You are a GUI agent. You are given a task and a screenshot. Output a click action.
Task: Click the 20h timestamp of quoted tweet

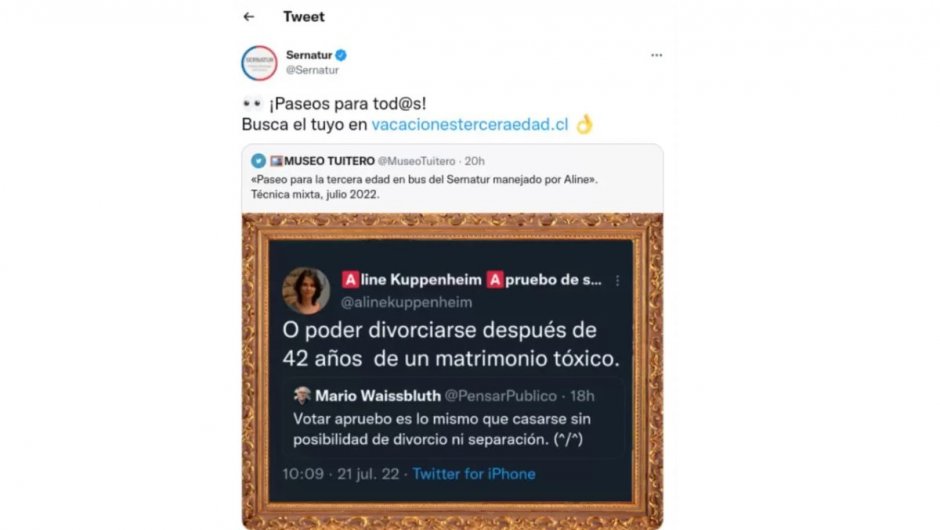(x=474, y=161)
